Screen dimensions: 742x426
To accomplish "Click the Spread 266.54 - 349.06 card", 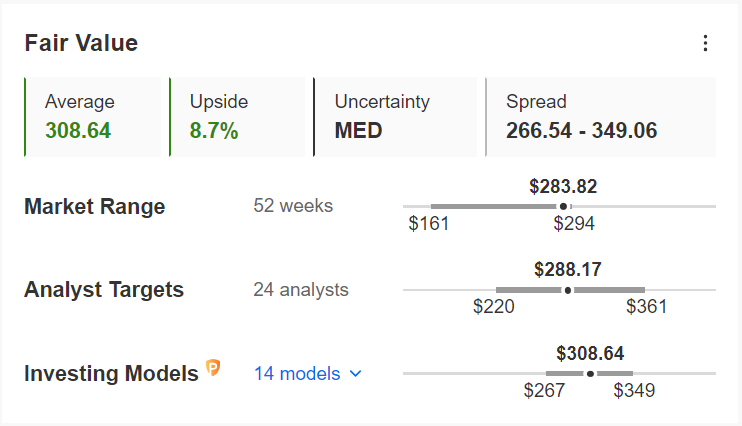I will (x=601, y=117).
